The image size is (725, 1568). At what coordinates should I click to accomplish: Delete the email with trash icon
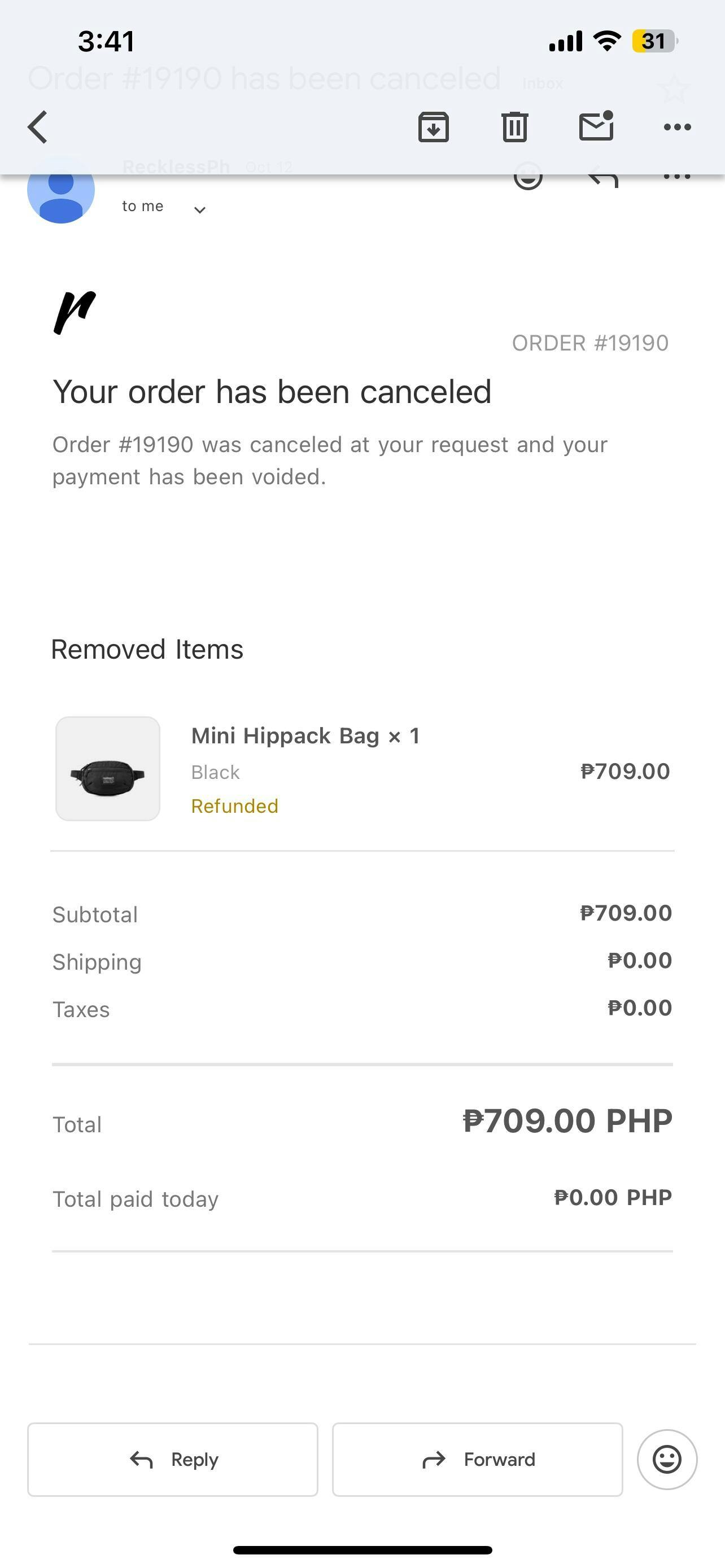point(514,126)
